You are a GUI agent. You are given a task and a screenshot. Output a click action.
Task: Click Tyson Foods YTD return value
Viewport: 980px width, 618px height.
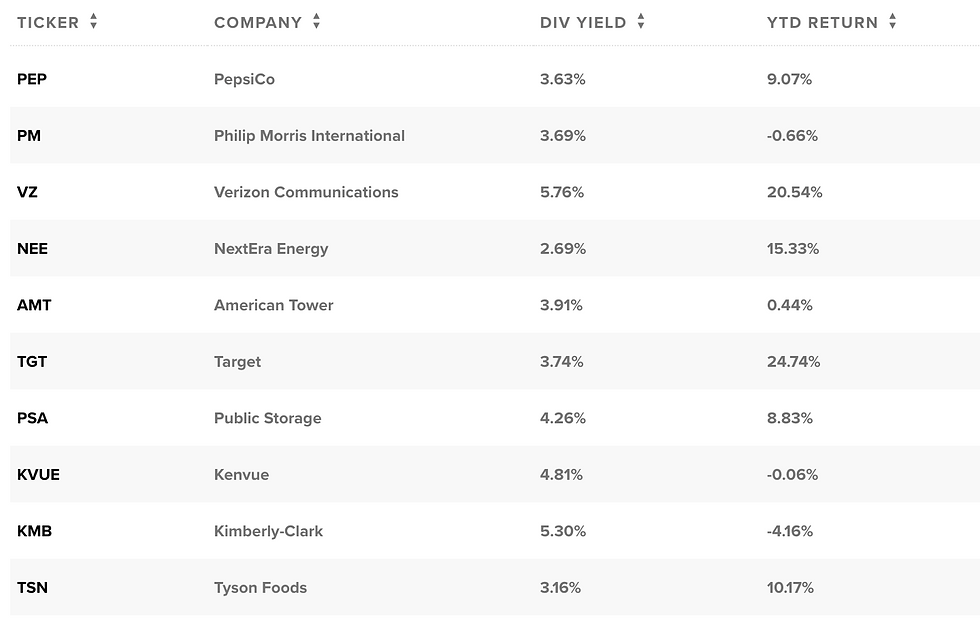(790, 588)
